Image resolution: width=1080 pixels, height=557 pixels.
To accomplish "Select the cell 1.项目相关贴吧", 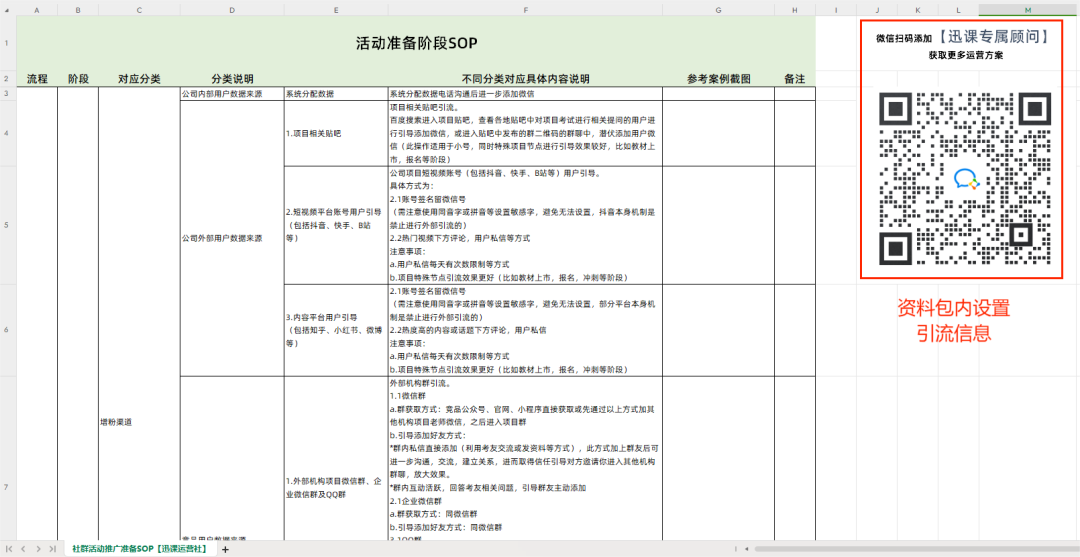I will [336, 134].
